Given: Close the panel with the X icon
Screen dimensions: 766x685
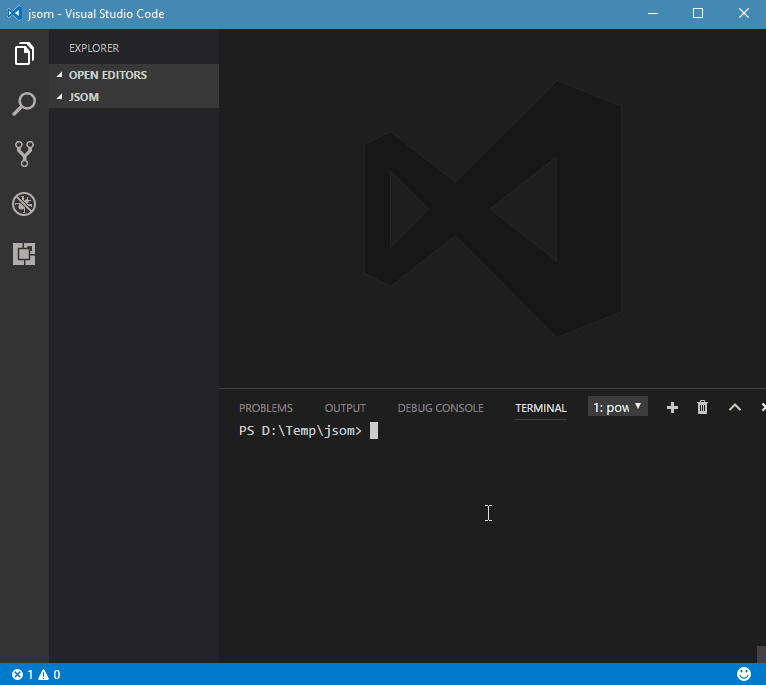Looking at the screenshot, I should pyautogui.click(x=763, y=407).
